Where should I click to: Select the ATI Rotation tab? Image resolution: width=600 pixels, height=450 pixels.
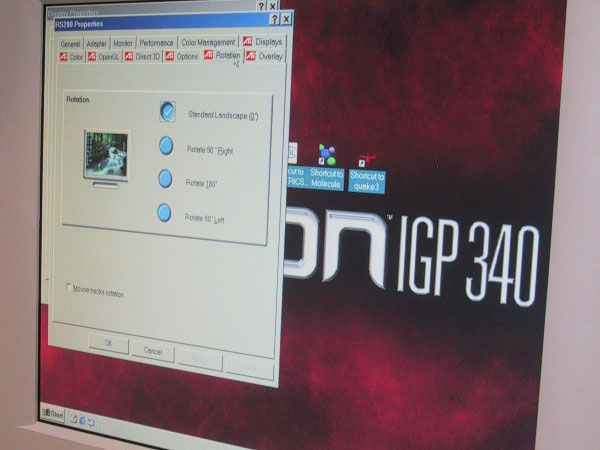click(222, 55)
